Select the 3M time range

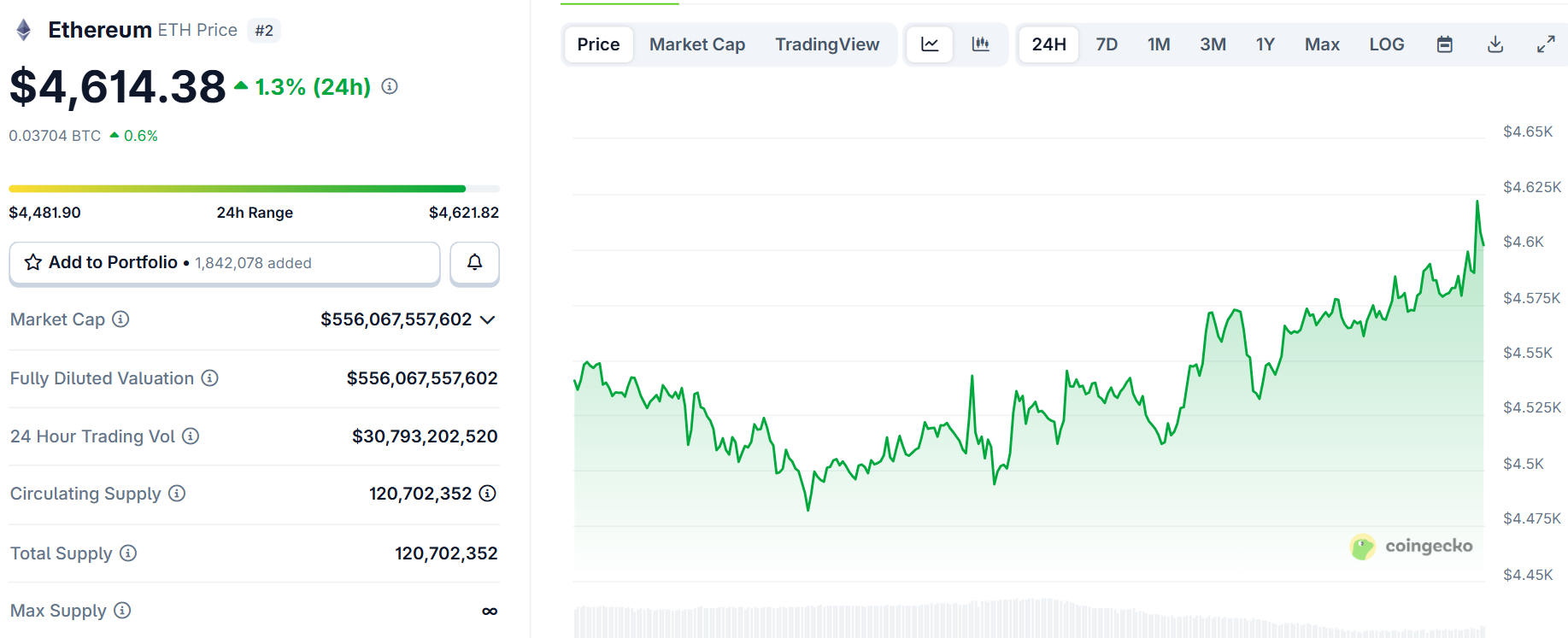(x=1213, y=44)
